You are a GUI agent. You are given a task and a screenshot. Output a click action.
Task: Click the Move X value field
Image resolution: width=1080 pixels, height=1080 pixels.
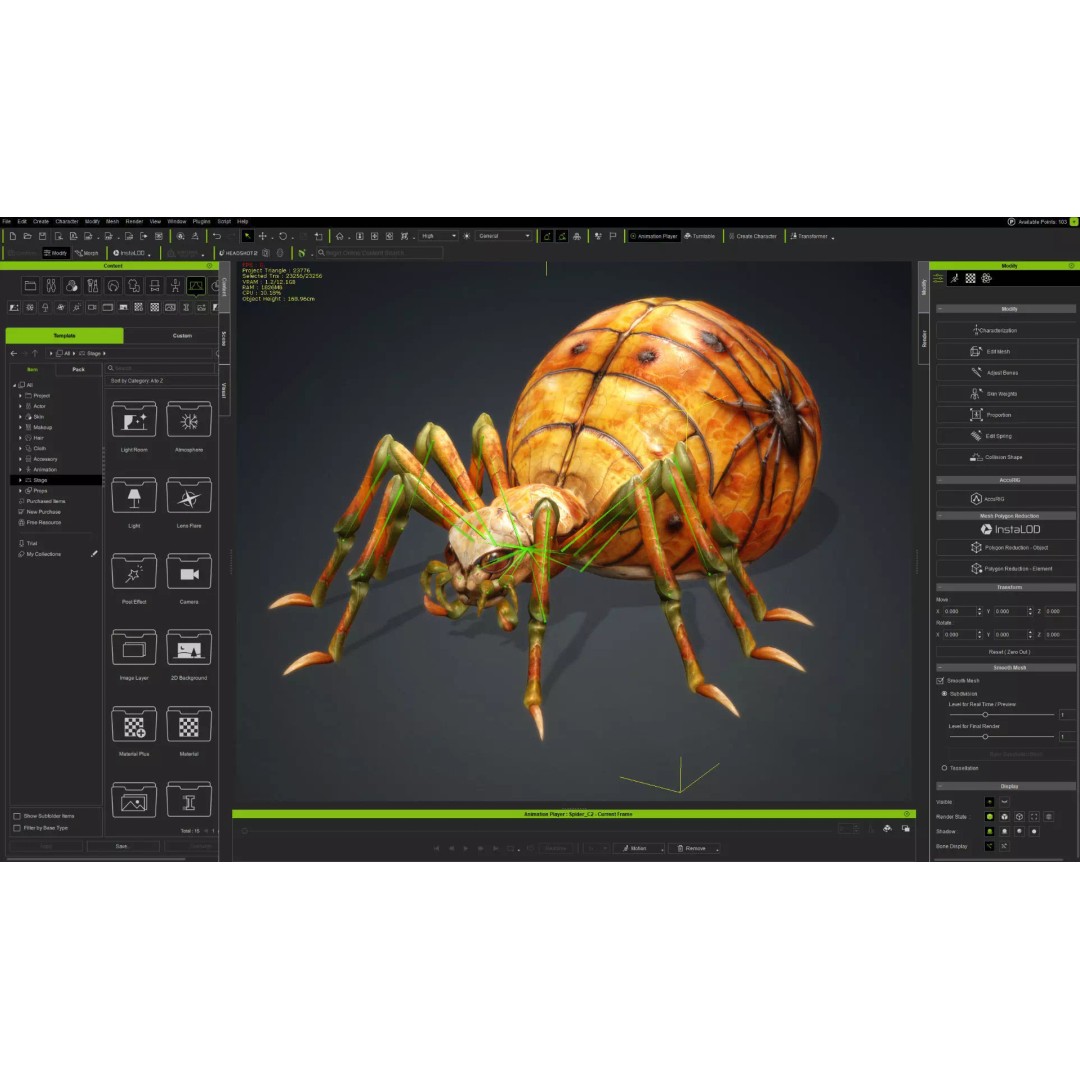(959, 612)
